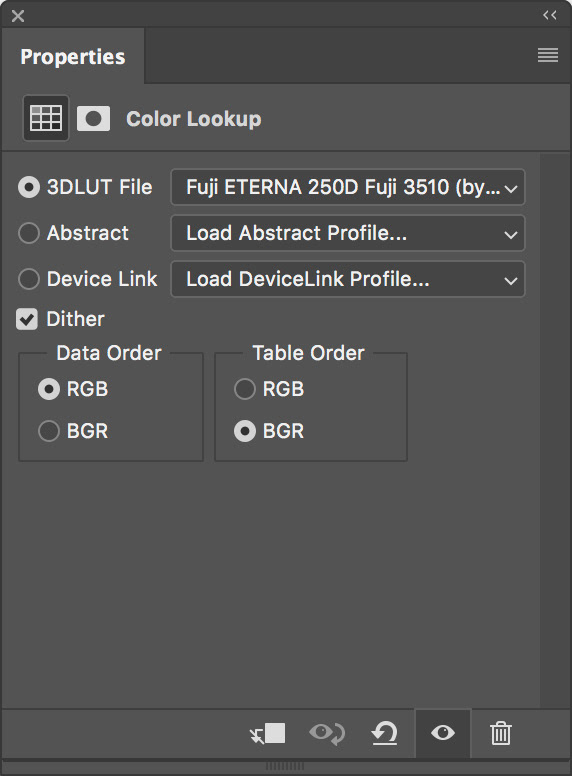Select the layer mask icon

pyautogui.click(x=94, y=119)
